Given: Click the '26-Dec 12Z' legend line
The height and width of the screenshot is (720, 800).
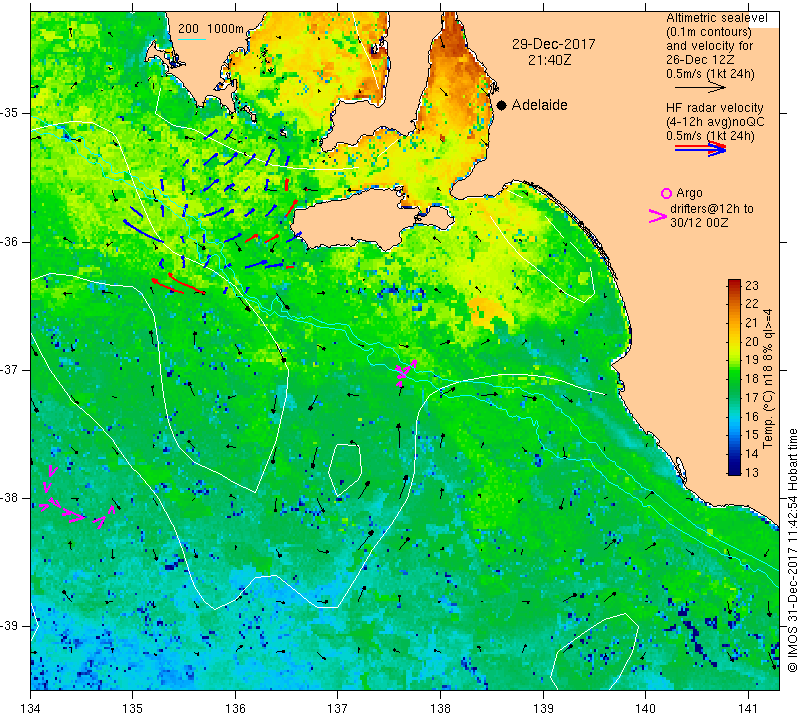Looking at the screenshot, I should coord(701,60).
